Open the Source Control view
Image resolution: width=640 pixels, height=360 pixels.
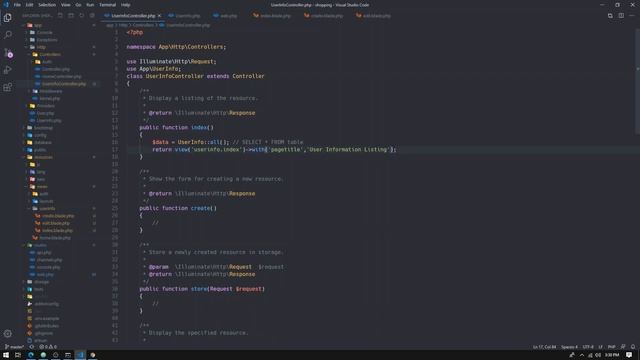(7, 53)
